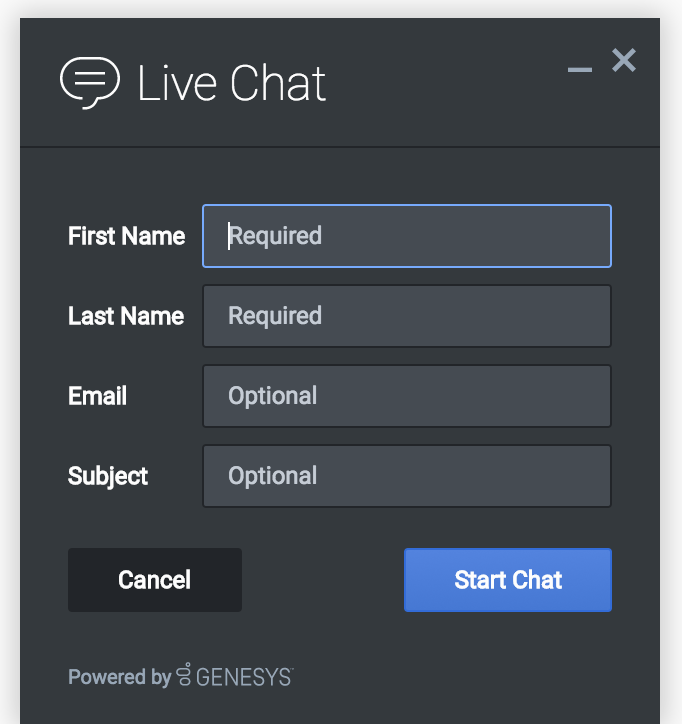The height and width of the screenshot is (724, 682).
Task: Click the Email field label
Action: (97, 396)
